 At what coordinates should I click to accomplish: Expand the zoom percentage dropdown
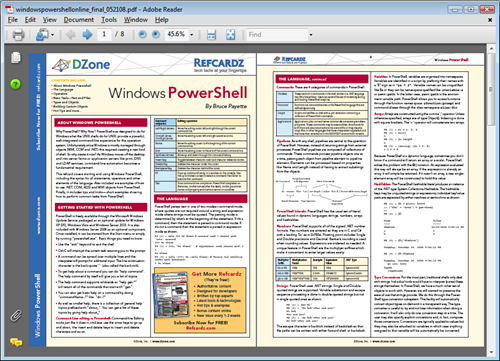[192, 35]
